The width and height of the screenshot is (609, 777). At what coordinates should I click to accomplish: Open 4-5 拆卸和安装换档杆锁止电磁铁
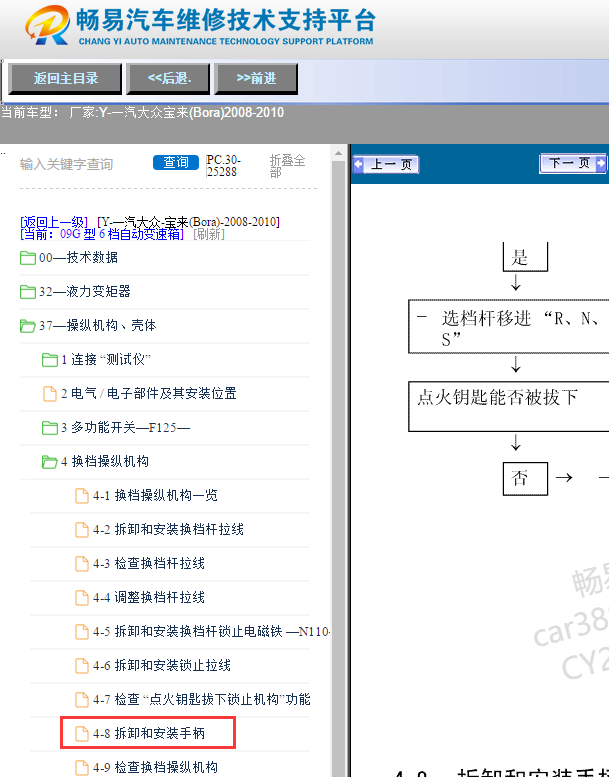pos(211,632)
